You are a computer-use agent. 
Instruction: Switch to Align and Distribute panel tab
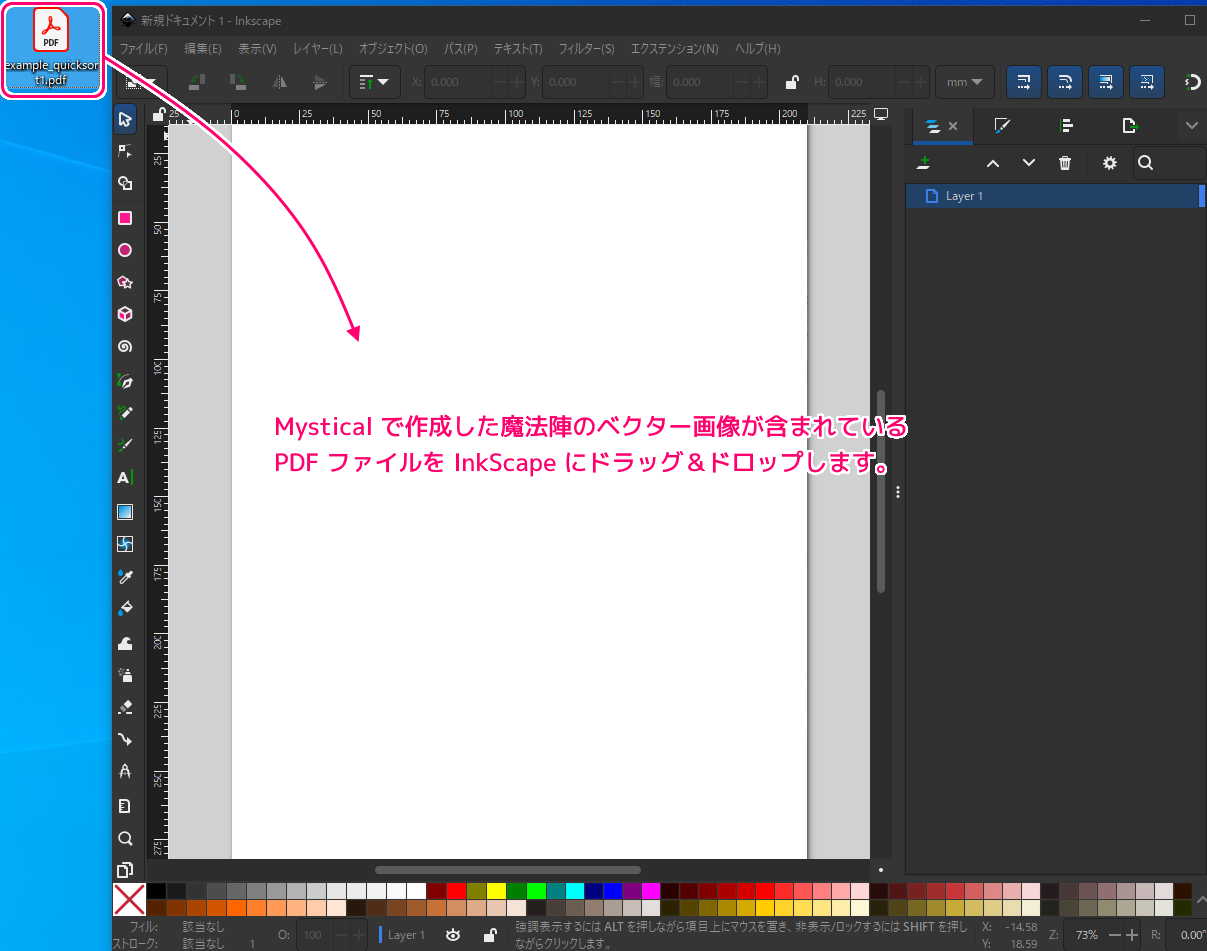tap(1066, 126)
